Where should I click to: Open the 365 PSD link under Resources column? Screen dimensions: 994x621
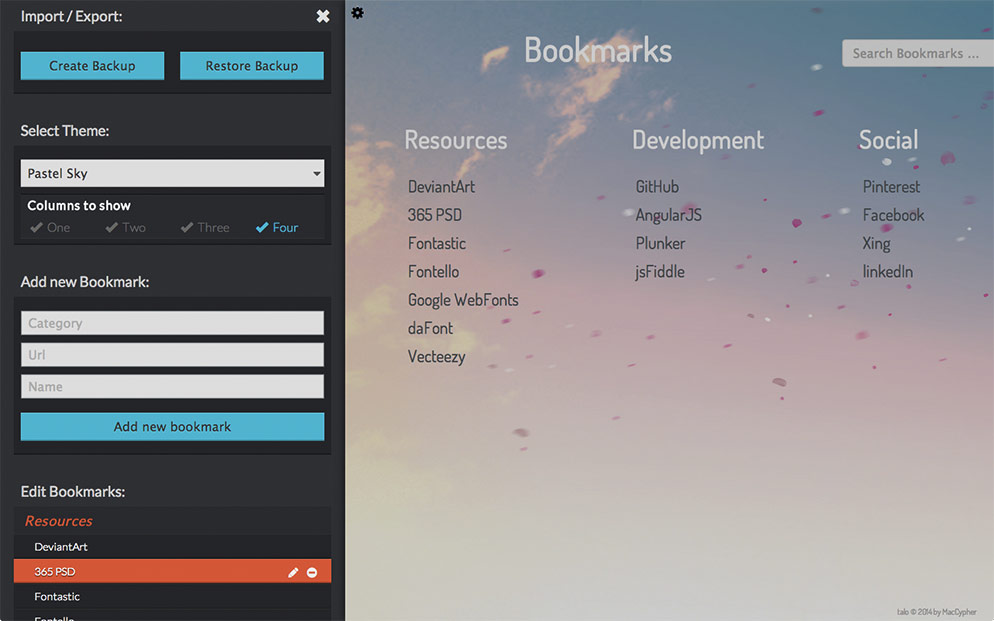tap(434, 215)
